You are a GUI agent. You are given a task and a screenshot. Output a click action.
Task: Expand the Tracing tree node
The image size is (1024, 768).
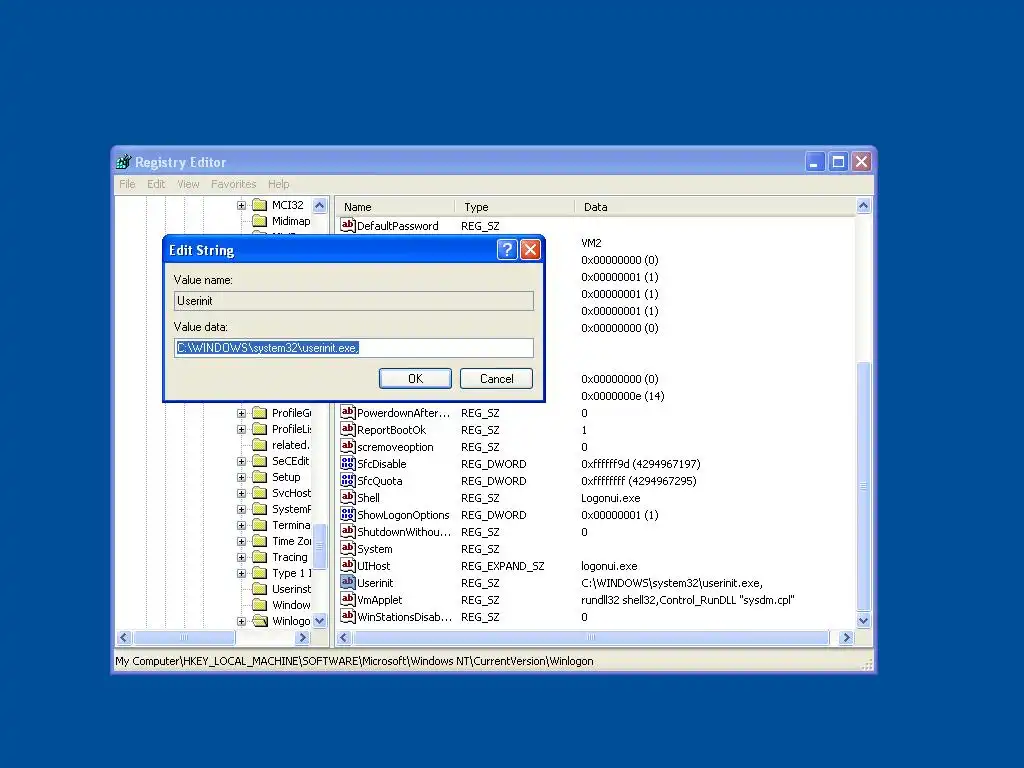(x=241, y=557)
